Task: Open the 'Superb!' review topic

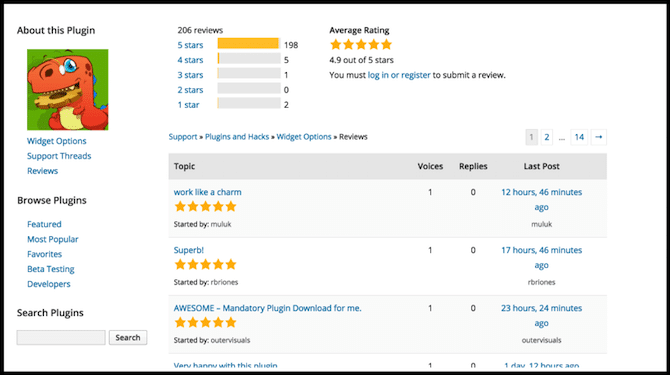Action: [x=188, y=250]
